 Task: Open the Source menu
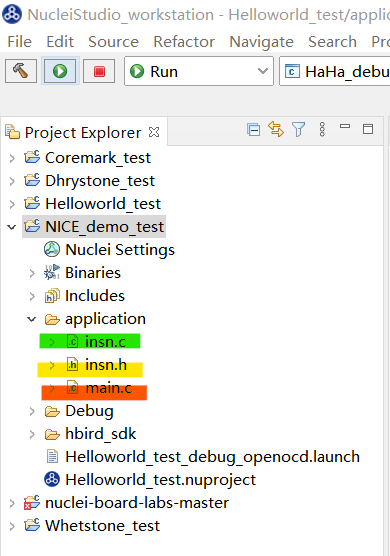113,42
